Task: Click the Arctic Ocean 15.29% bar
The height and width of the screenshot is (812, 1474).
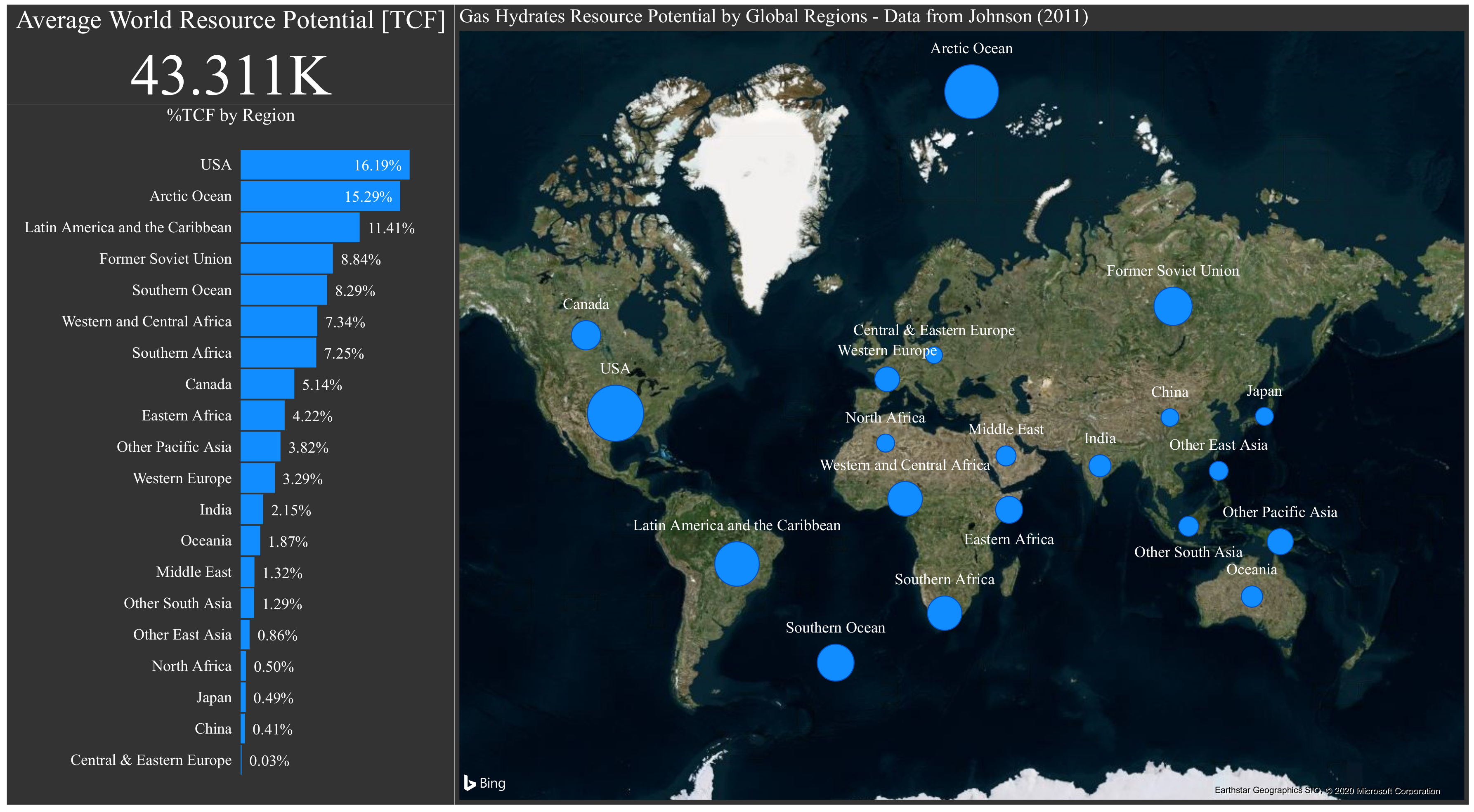Action: pyautogui.click(x=320, y=196)
